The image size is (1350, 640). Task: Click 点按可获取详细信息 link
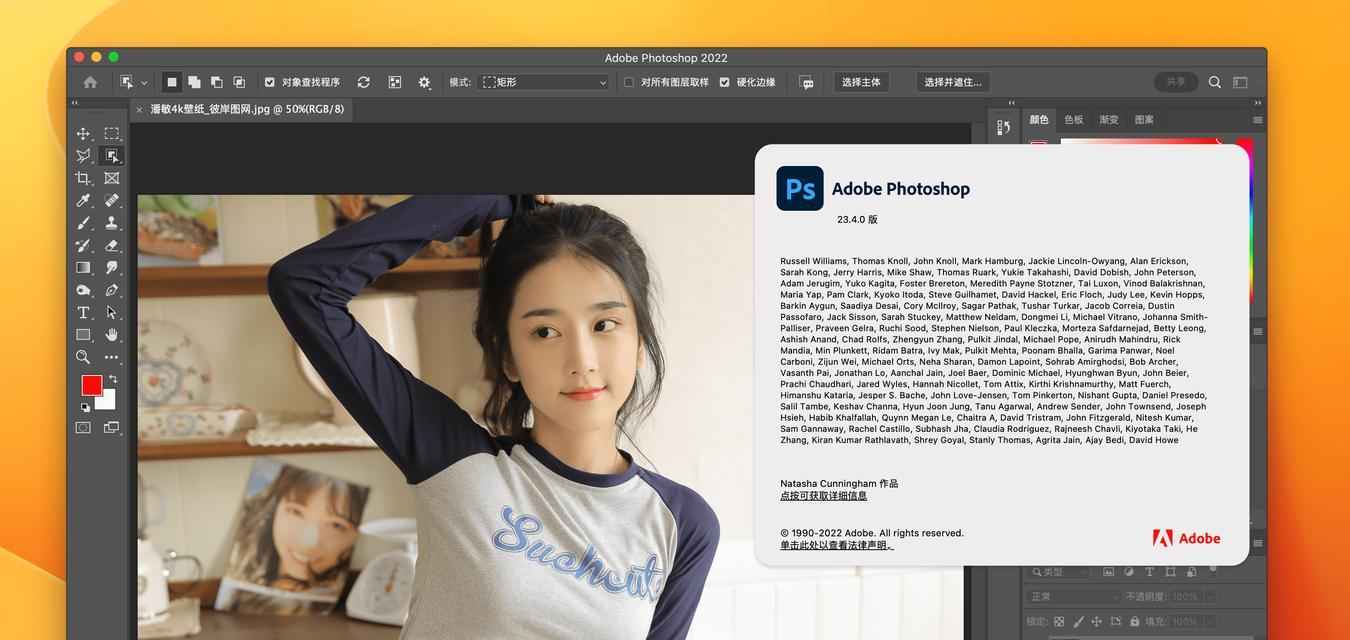coord(823,496)
